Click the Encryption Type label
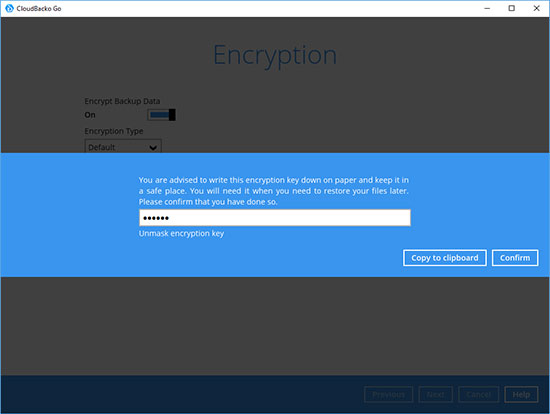This screenshot has height=414, width=550. [x=114, y=131]
